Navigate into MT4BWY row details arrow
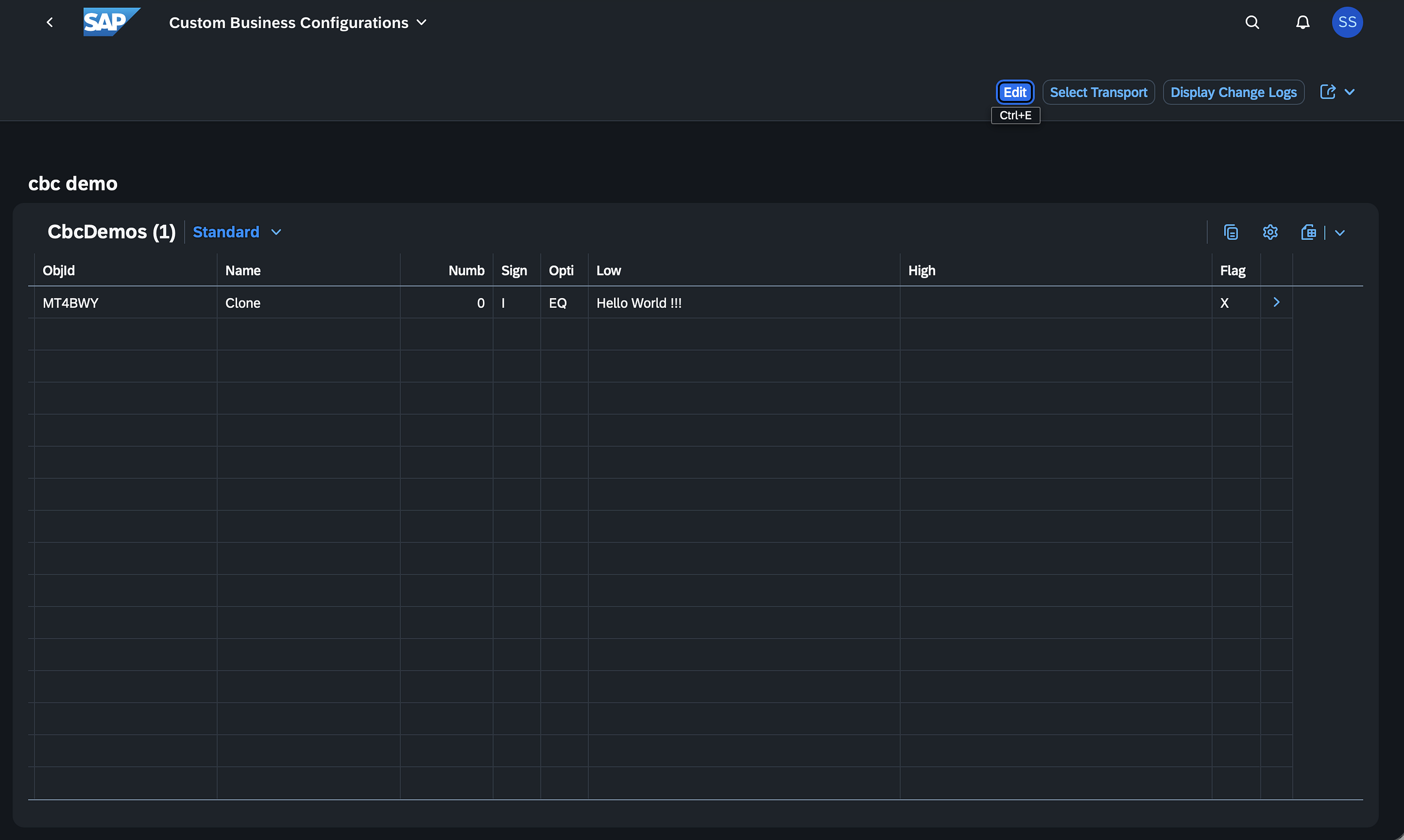This screenshot has width=1404, height=840. tap(1276, 302)
